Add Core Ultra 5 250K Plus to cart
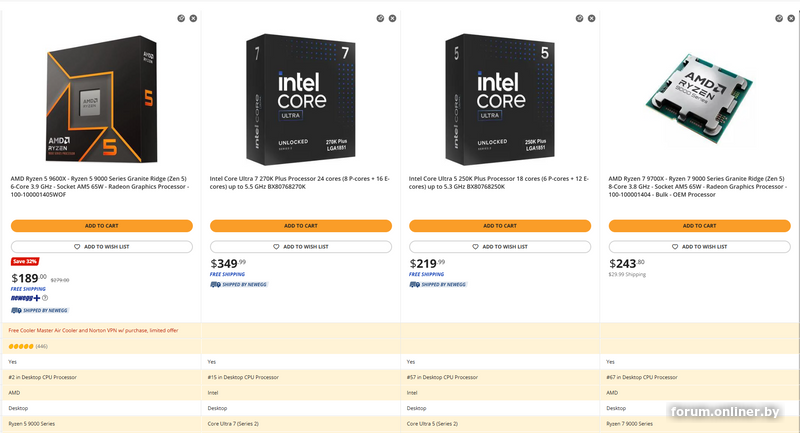Viewport: 800px width, 433px height. pos(500,226)
